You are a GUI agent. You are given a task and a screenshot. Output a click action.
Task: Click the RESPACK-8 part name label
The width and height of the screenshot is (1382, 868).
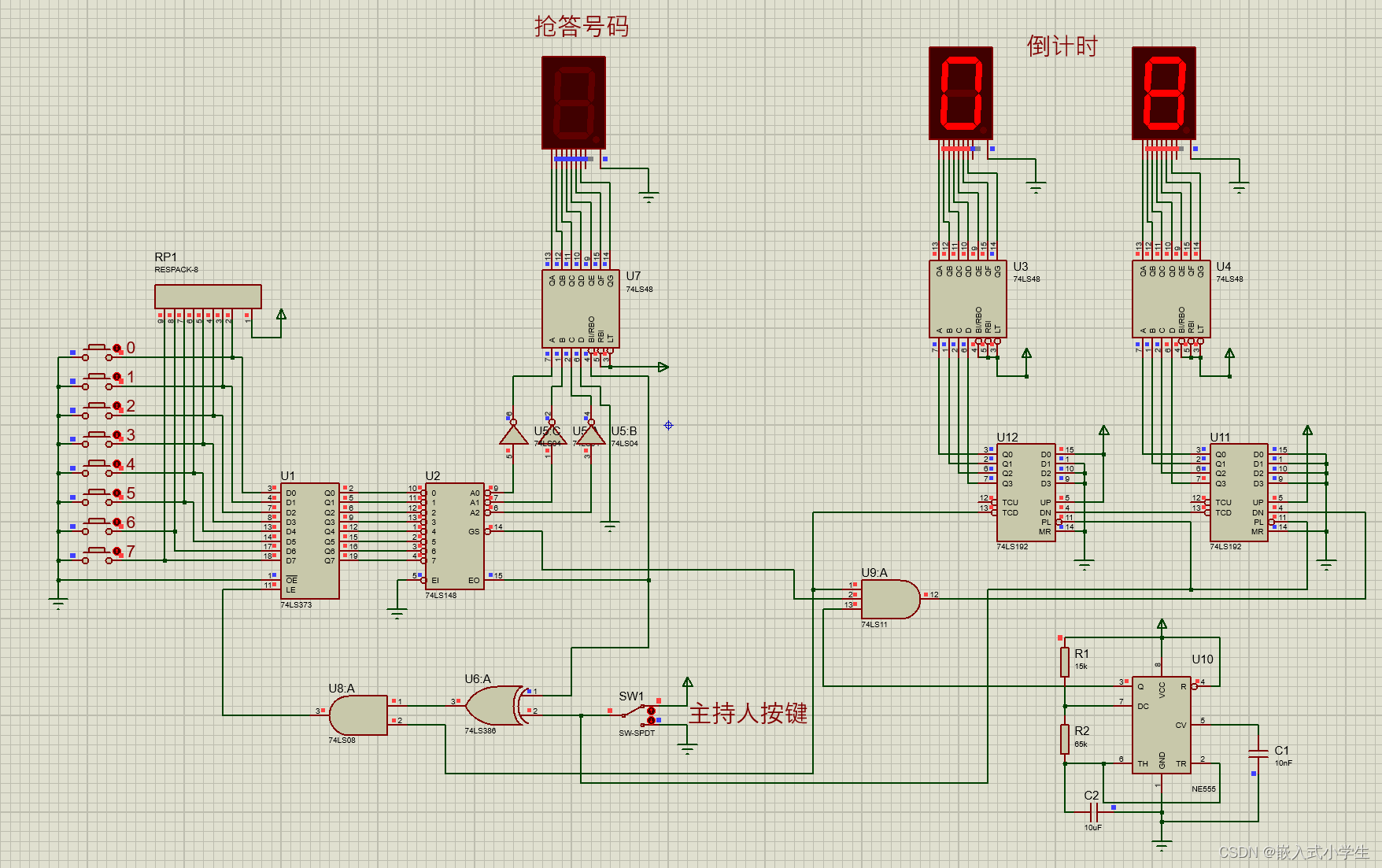[x=176, y=269]
